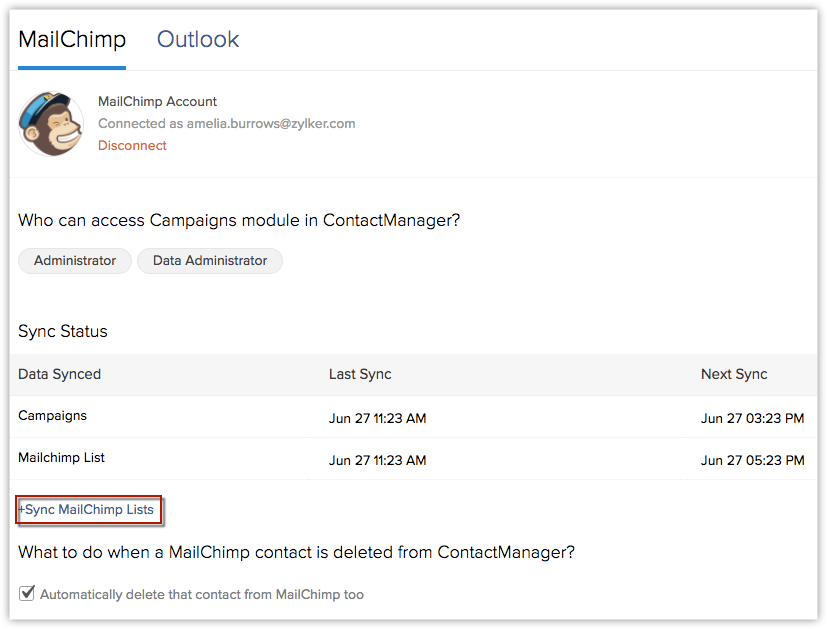Select the Administrator role tag
The image size is (827, 629).
click(x=75, y=261)
